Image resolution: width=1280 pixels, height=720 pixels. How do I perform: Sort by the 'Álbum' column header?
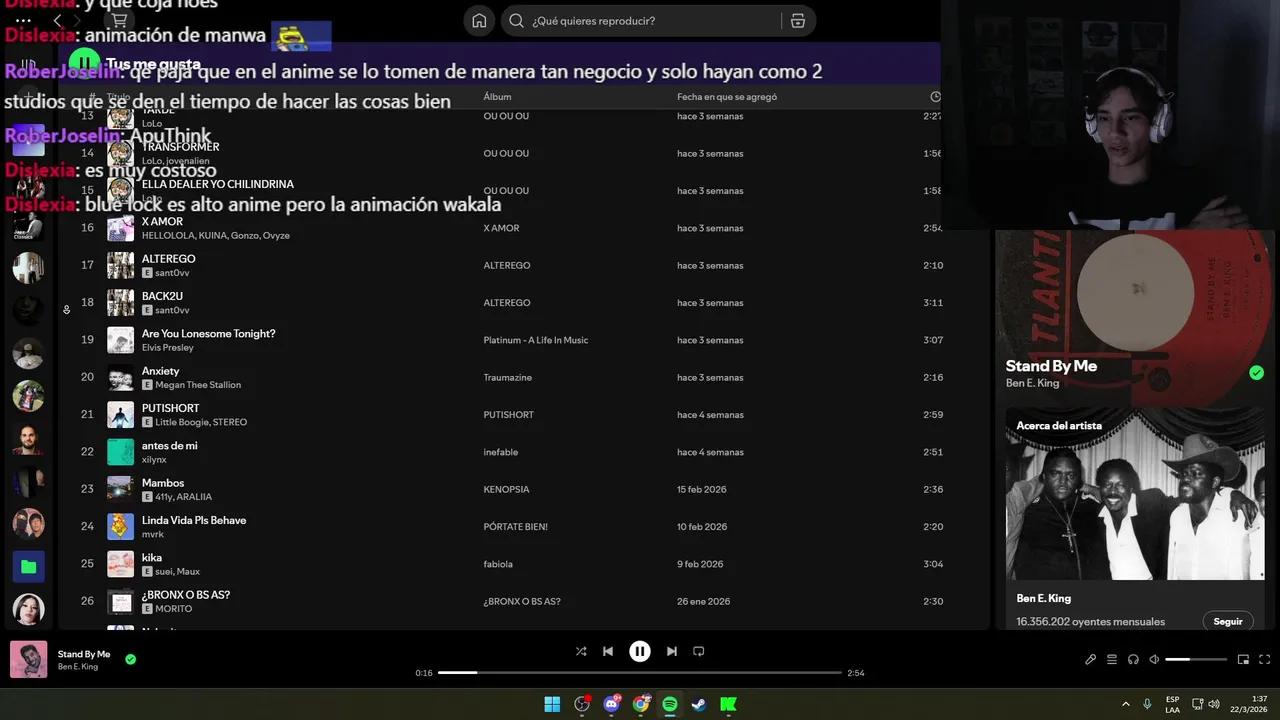pos(497,97)
